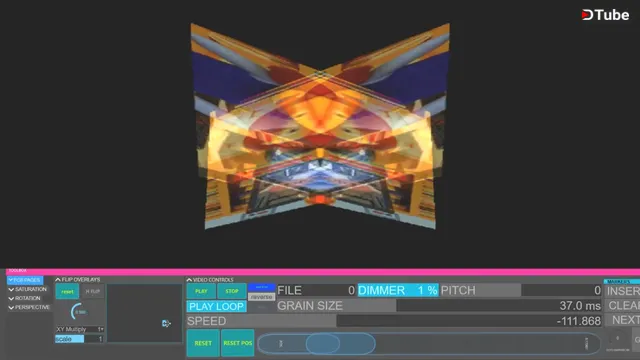This screenshot has height=360, width=640.
Task: Expand the PERSPECTIVE section
Action: click(29, 307)
